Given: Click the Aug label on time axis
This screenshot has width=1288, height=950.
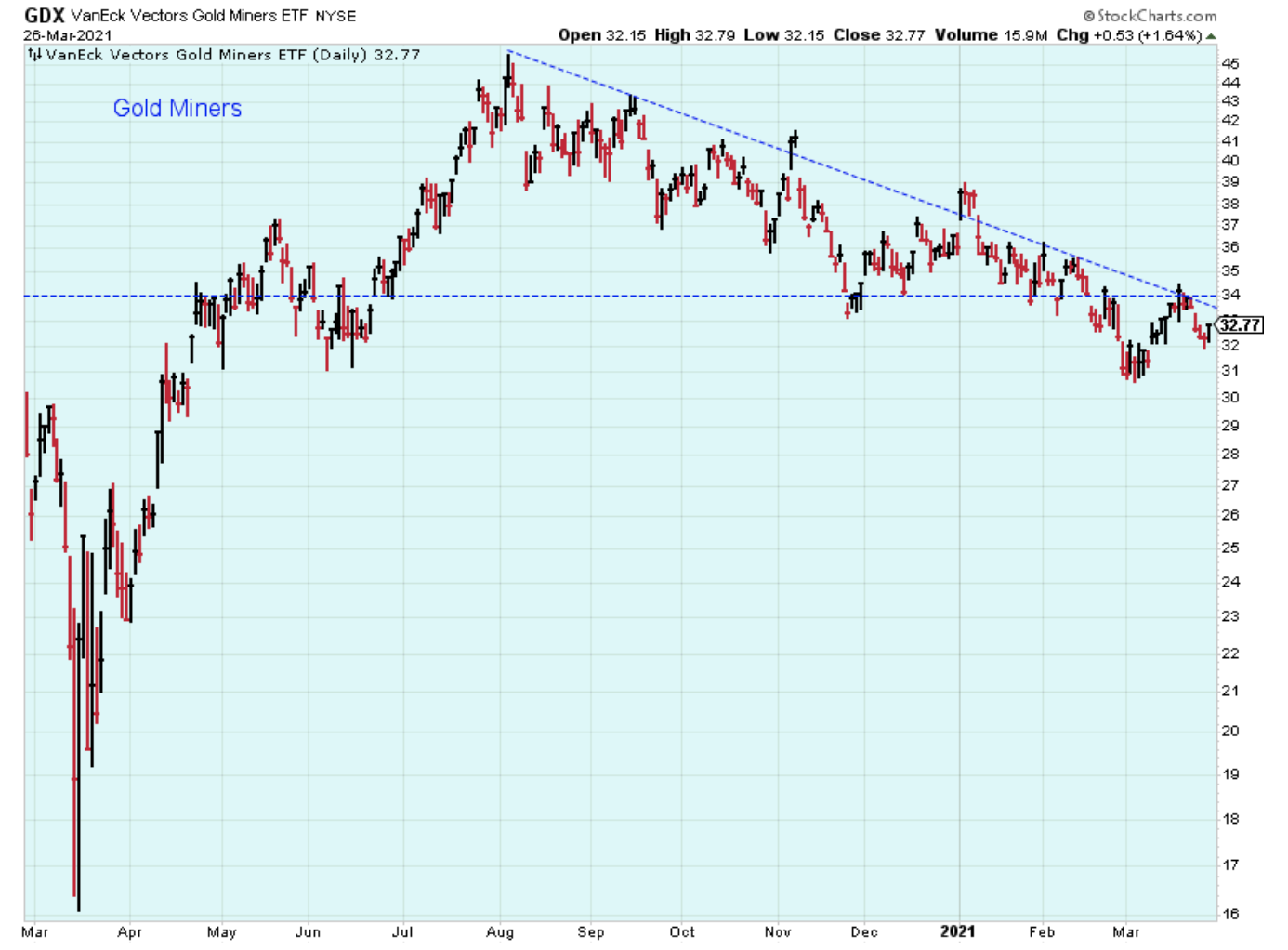Looking at the screenshot, I should [500, 932].
